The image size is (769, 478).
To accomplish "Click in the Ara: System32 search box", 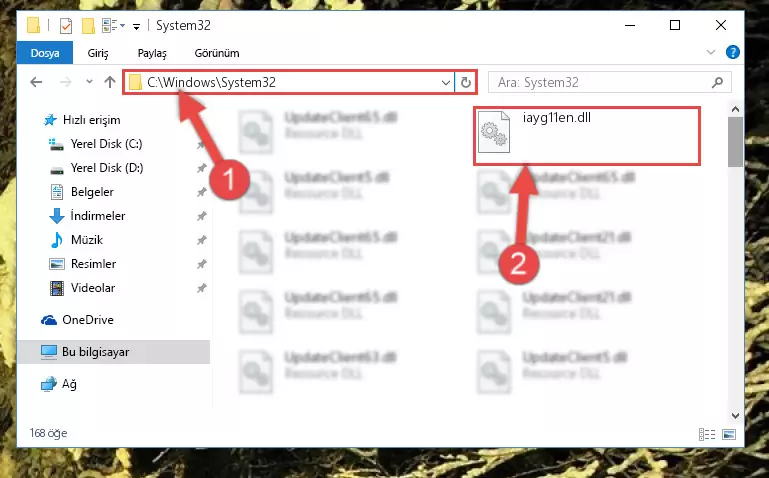I will click(x=601, y=82).
